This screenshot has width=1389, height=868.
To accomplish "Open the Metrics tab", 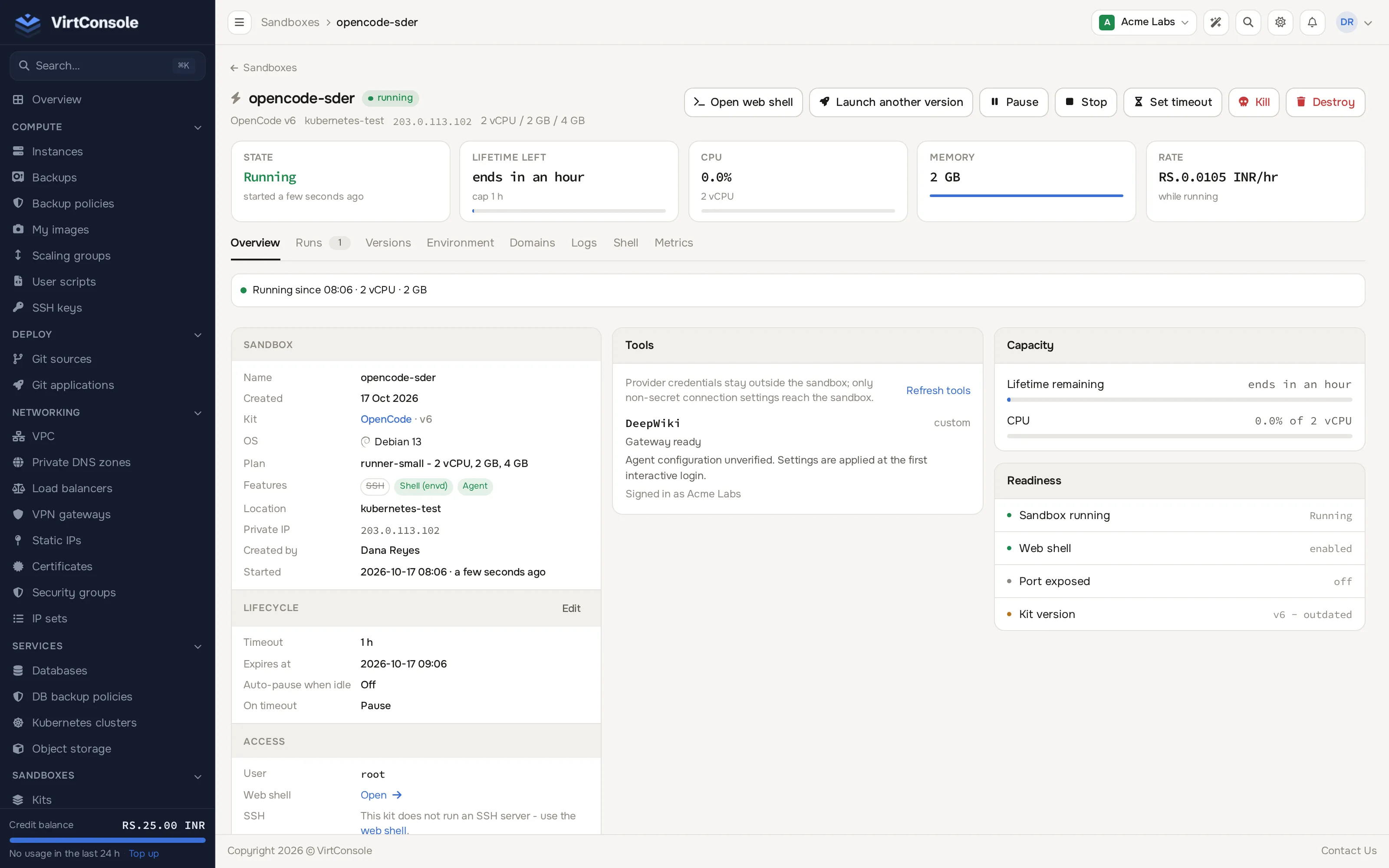I will tap(674, 243).
